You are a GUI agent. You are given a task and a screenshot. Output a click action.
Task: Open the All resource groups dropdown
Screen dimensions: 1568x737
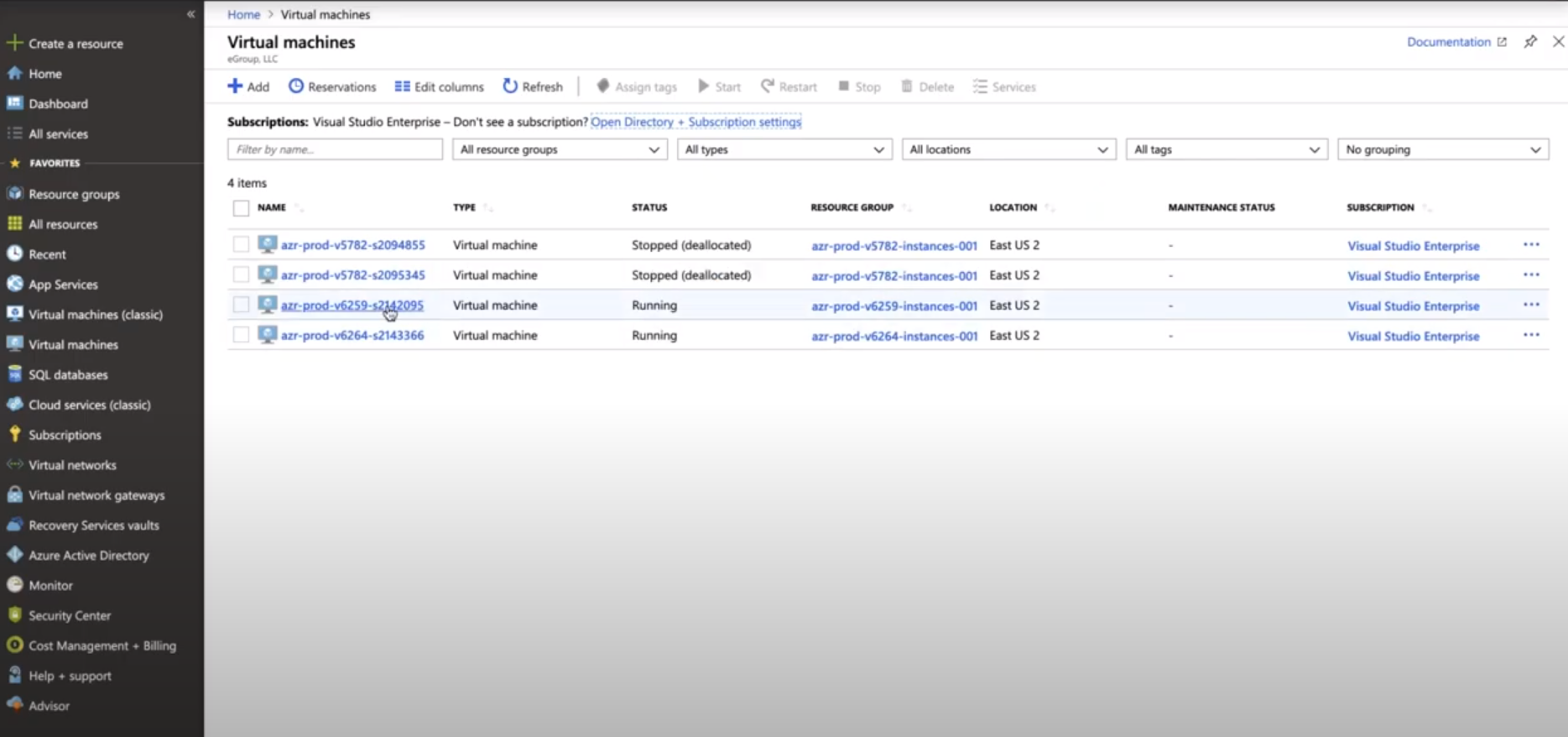560,149
